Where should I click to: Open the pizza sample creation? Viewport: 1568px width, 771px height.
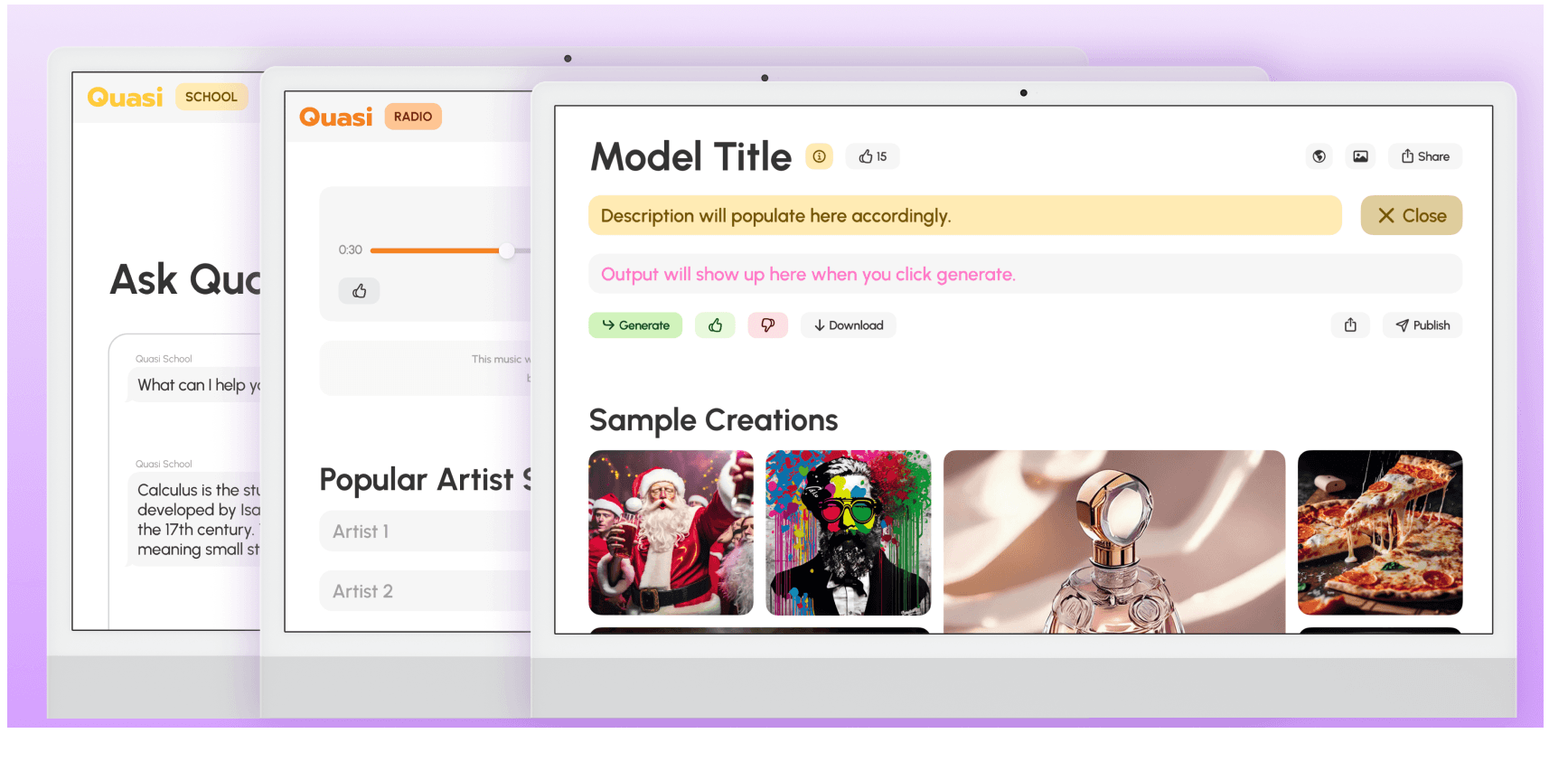pyautogui.click(x=1380, y=532)
